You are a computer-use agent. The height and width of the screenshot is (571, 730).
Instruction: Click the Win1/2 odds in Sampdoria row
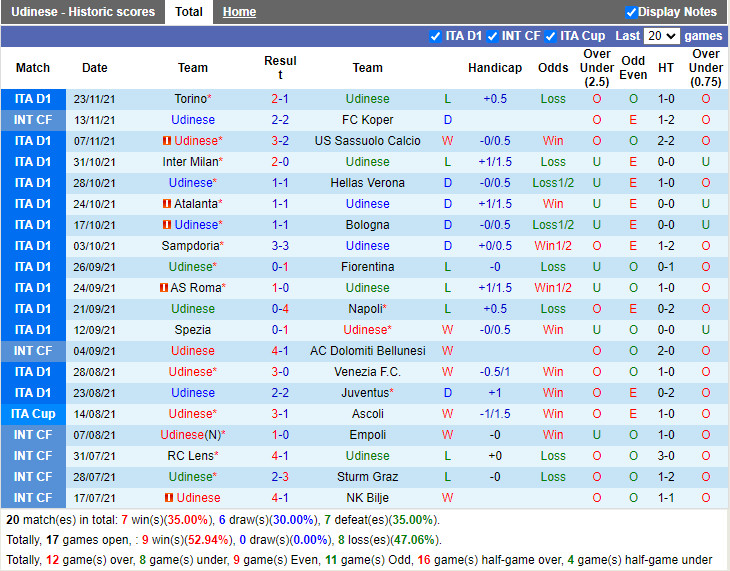pyautogui.click(x=553, y=245)
